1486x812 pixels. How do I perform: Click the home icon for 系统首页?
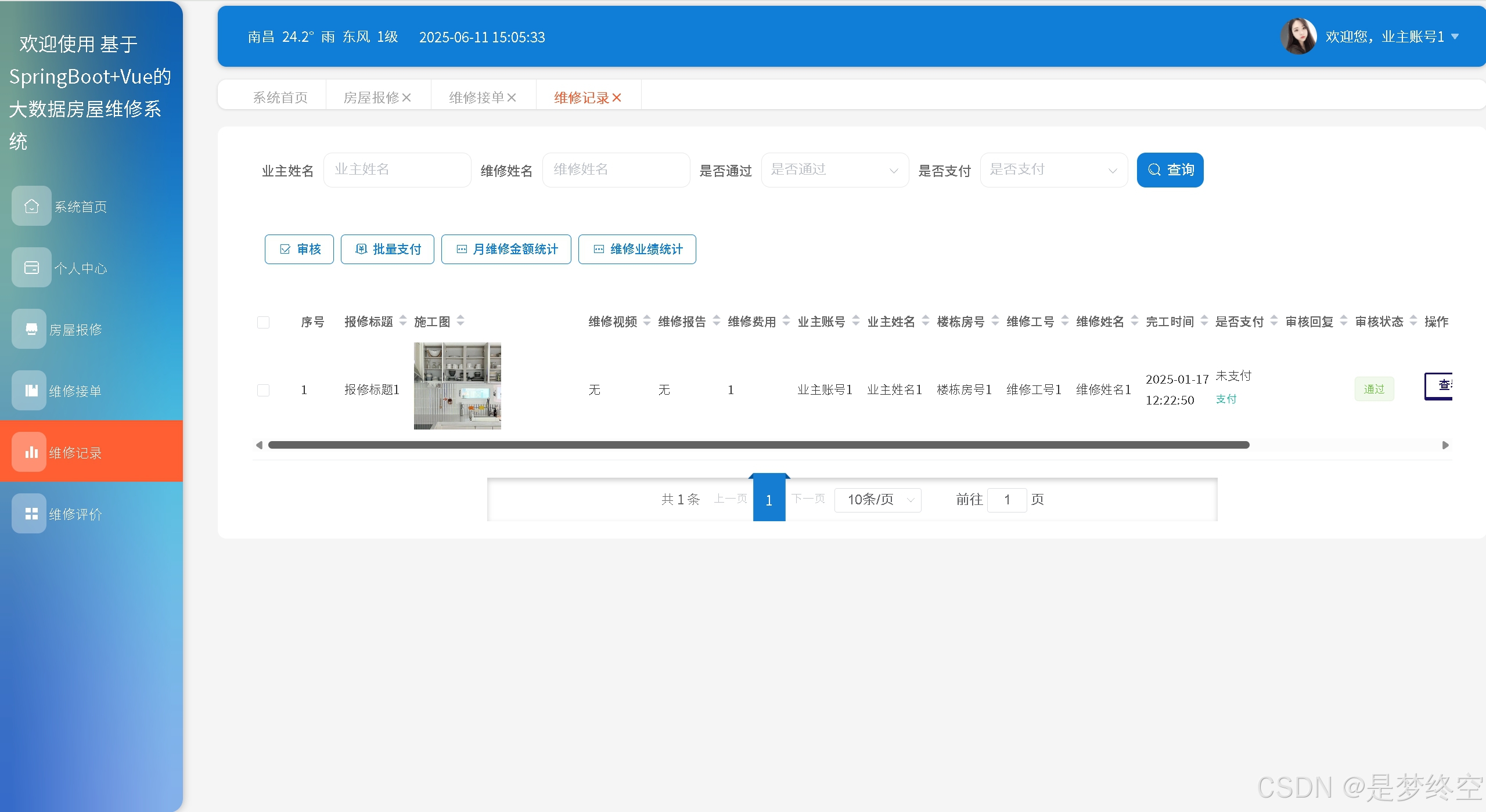pos(31,206)
